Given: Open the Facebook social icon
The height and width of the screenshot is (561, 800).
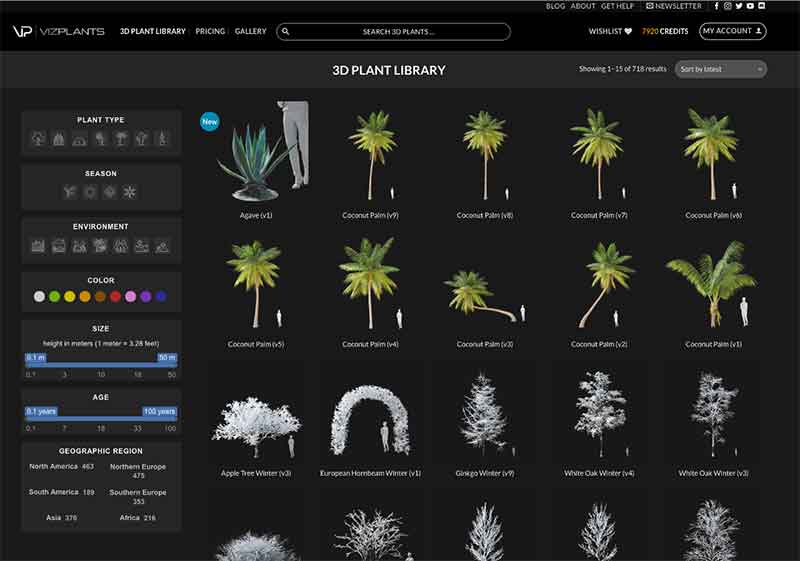Looking at the screenshot, I should 716,6.
